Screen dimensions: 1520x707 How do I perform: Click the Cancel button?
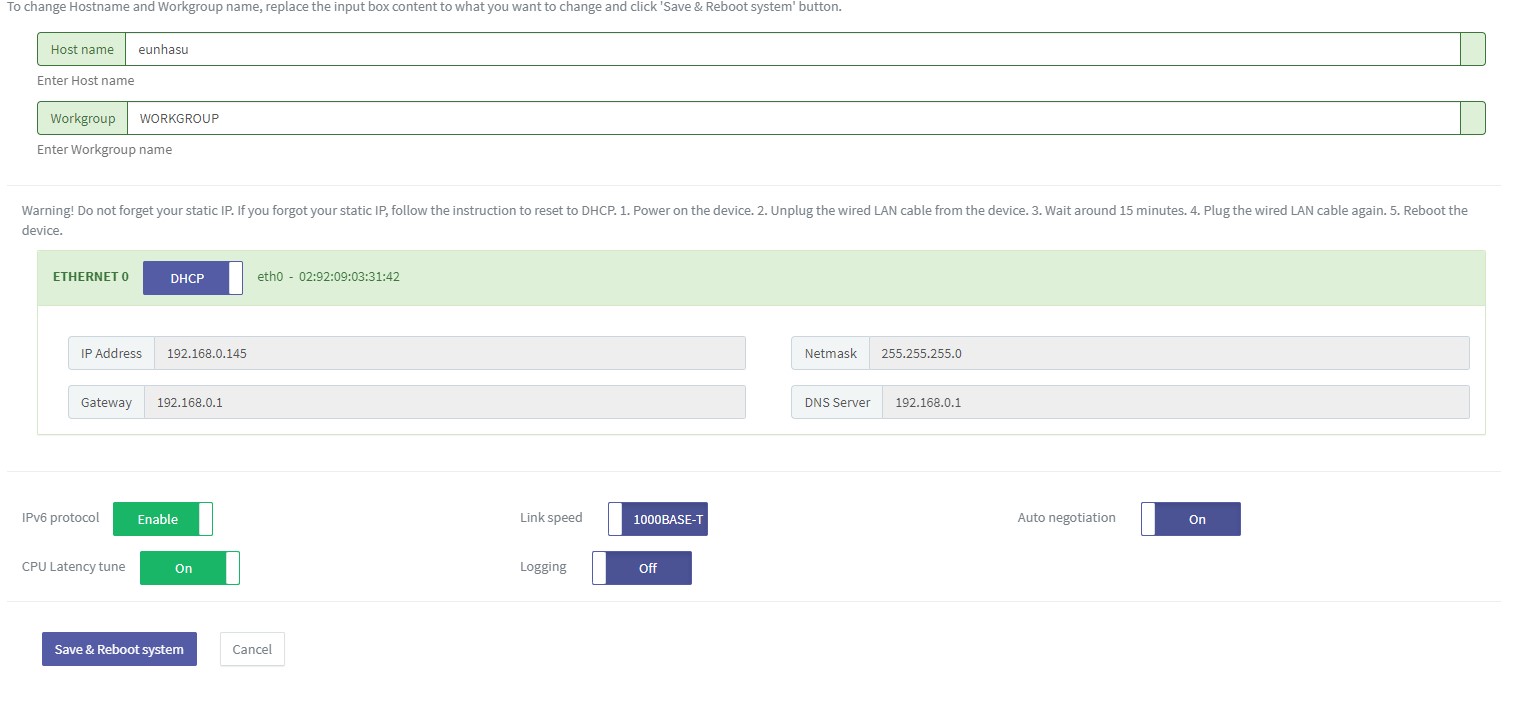(252, 649)
